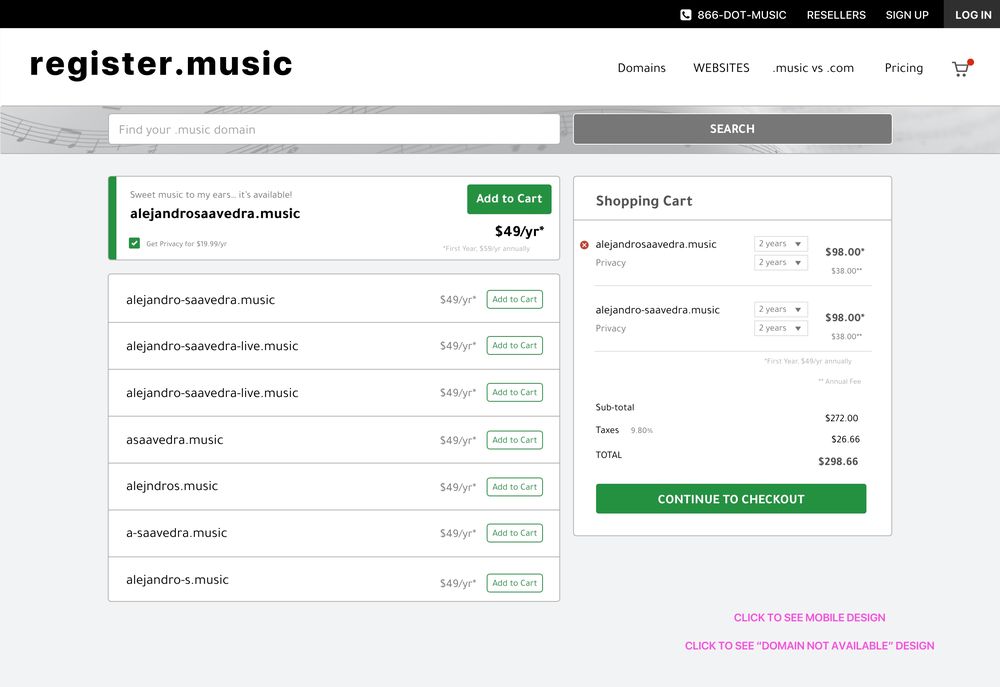Click a-saavedra.music domain name in list
1000x687 pixels.
[x=177, y=533]
